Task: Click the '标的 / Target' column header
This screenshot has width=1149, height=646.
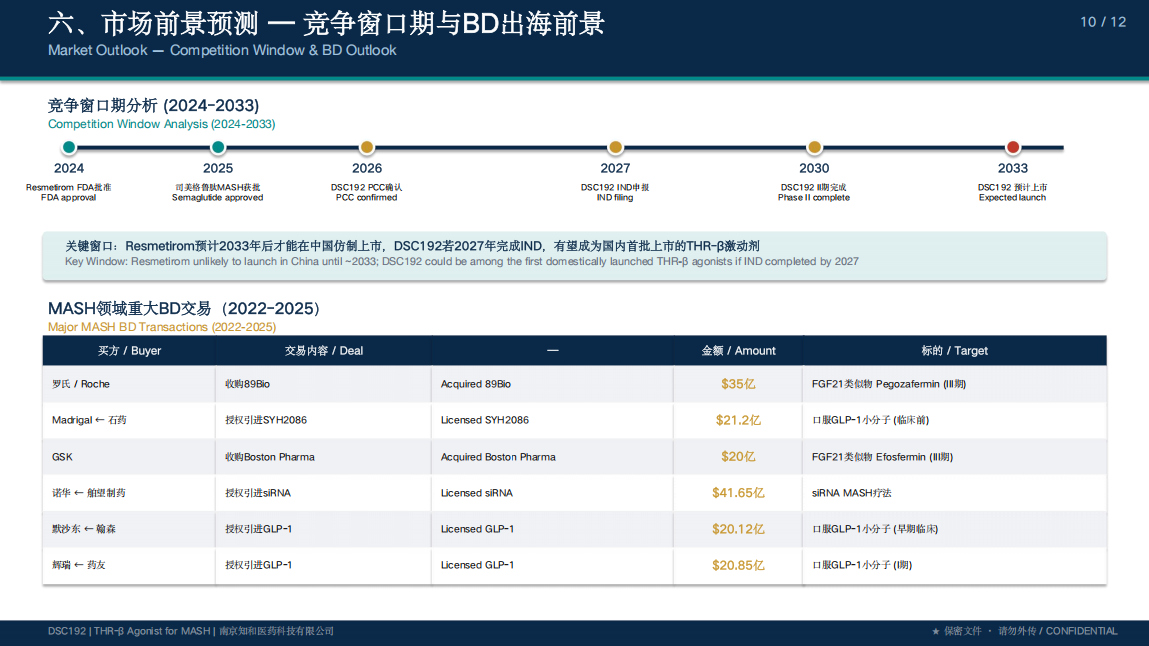Action: (x=954, y=351)
